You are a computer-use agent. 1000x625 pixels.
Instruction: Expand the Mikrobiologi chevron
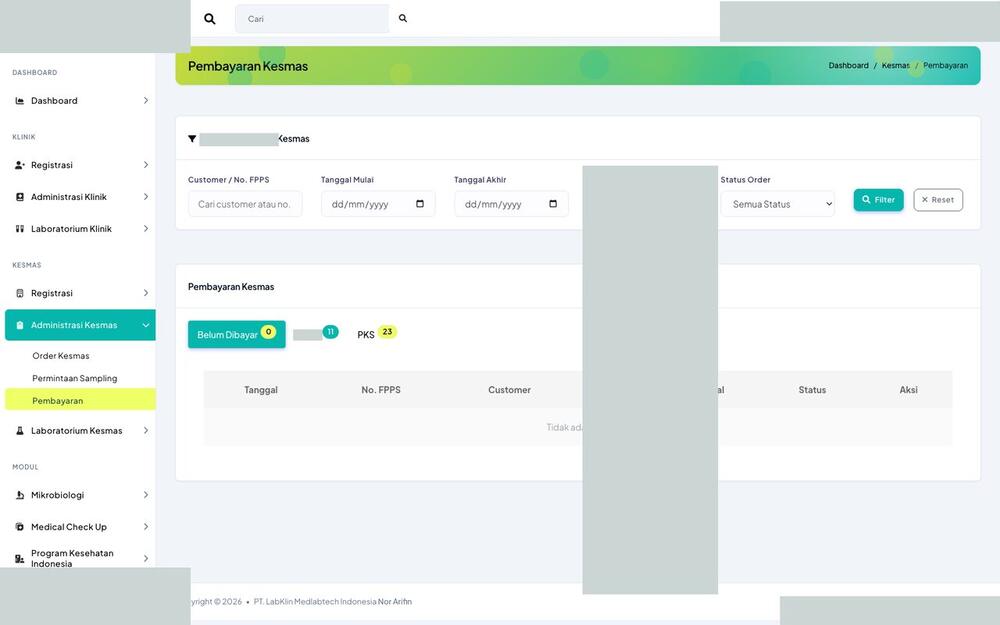(x=145, y=495)
